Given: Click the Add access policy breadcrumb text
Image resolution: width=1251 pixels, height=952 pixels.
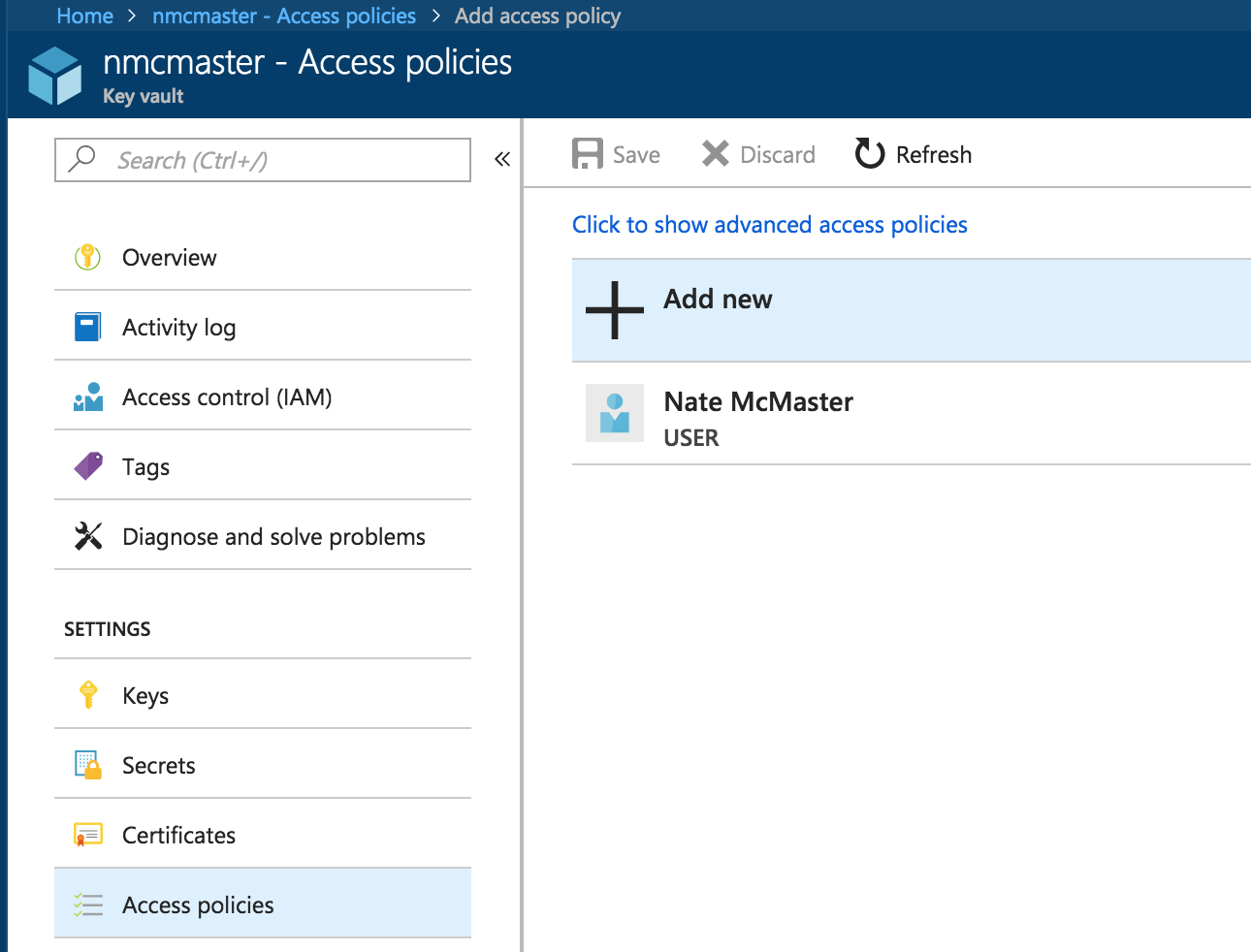Looking at the screenshot, I should (537, 16).
